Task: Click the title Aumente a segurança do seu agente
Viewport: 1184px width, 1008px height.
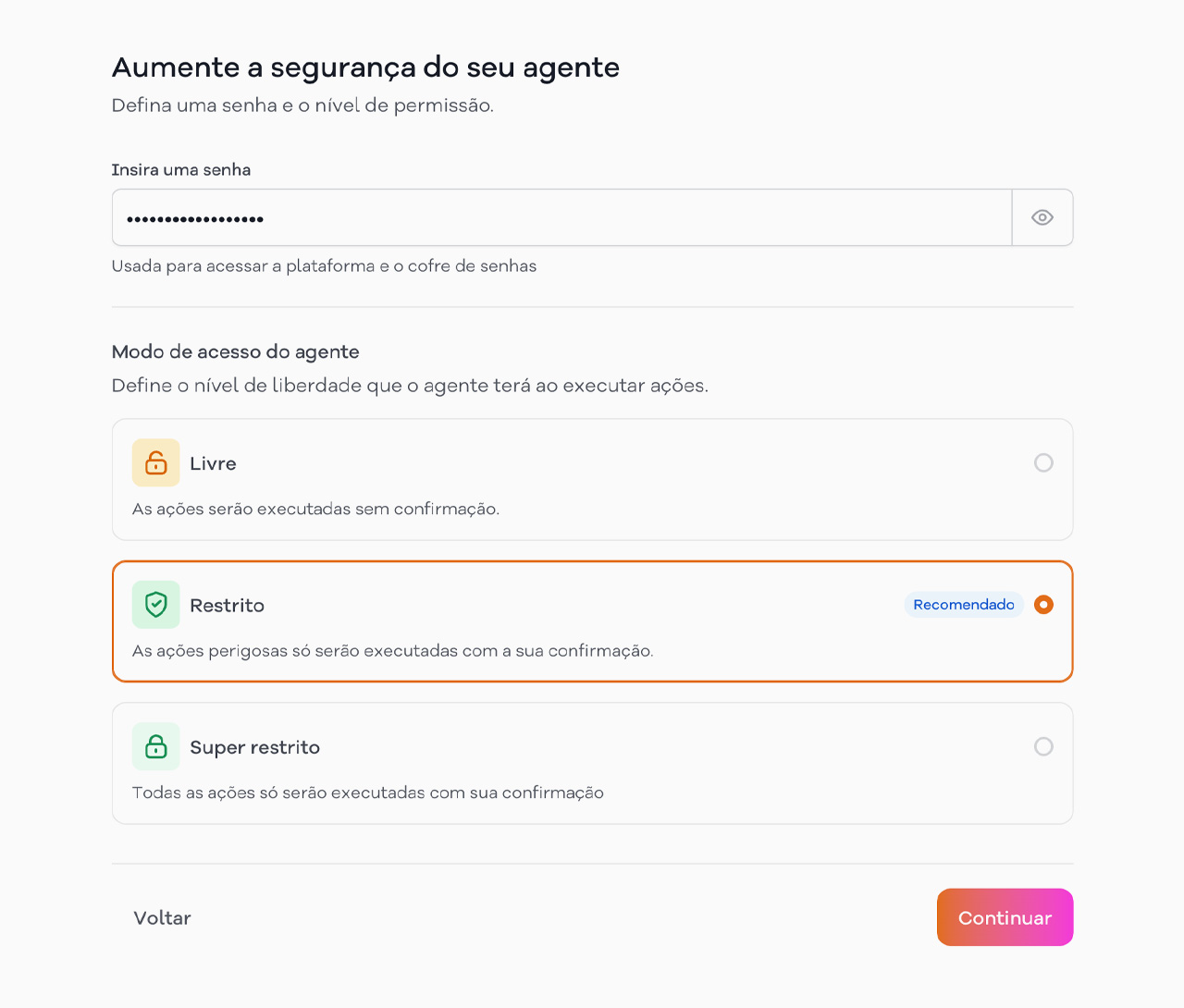Action: tap(365, 67)
